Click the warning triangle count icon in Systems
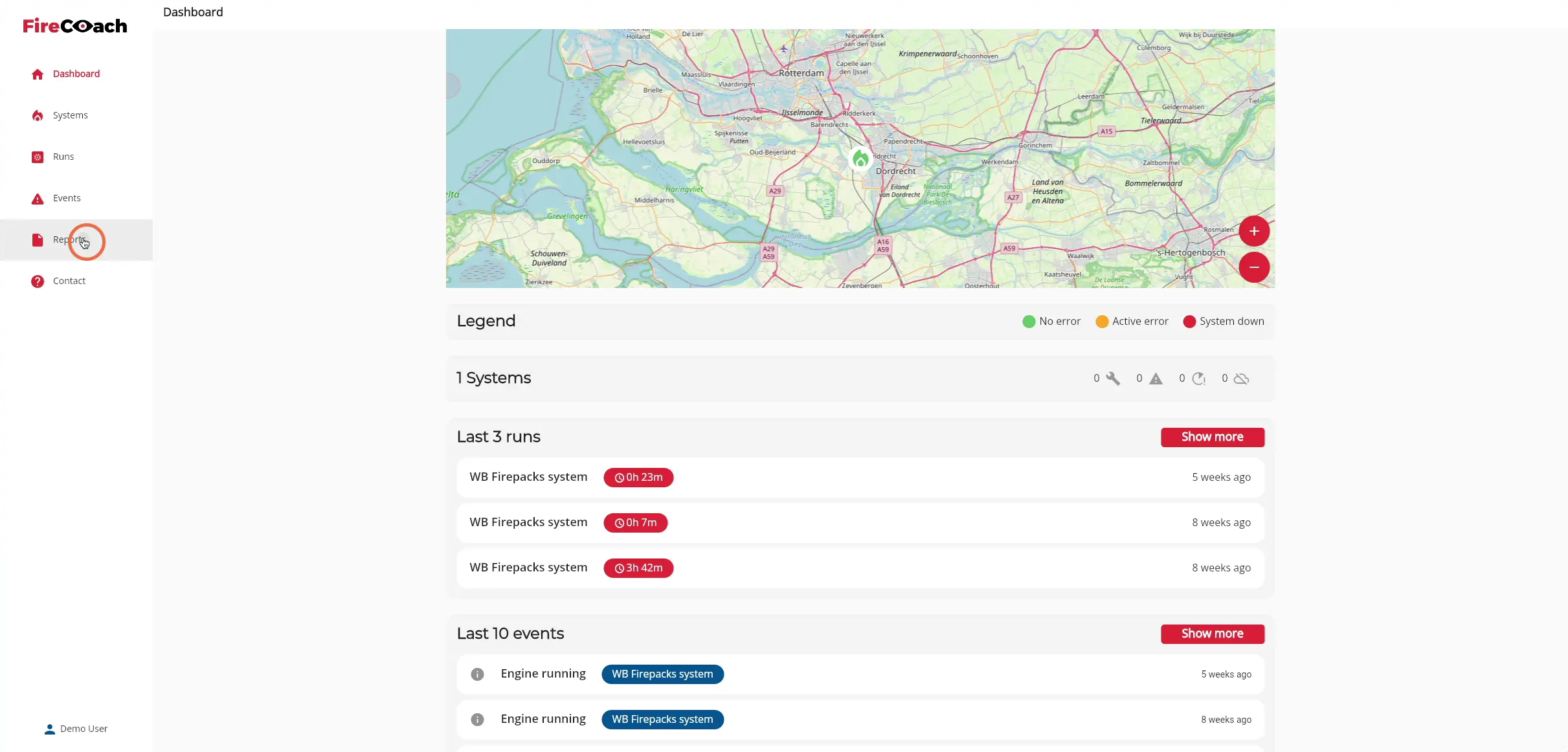The width and height of the screenshot is (1568, 752). tap(1156, 379)
